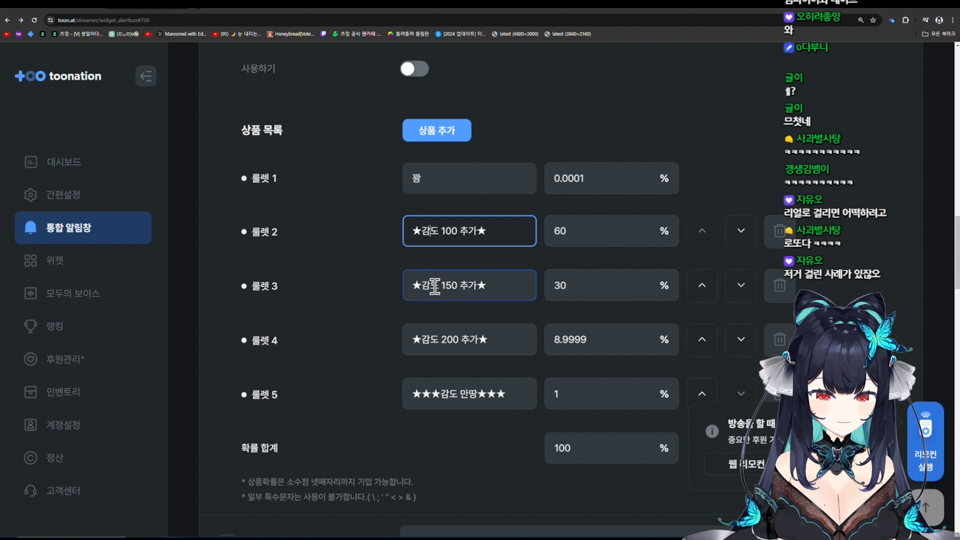The image size is (960, 540).
Task: Move 룰렛 4 up with its arrow
Action: pyautogui.click(x=702, y=339)
